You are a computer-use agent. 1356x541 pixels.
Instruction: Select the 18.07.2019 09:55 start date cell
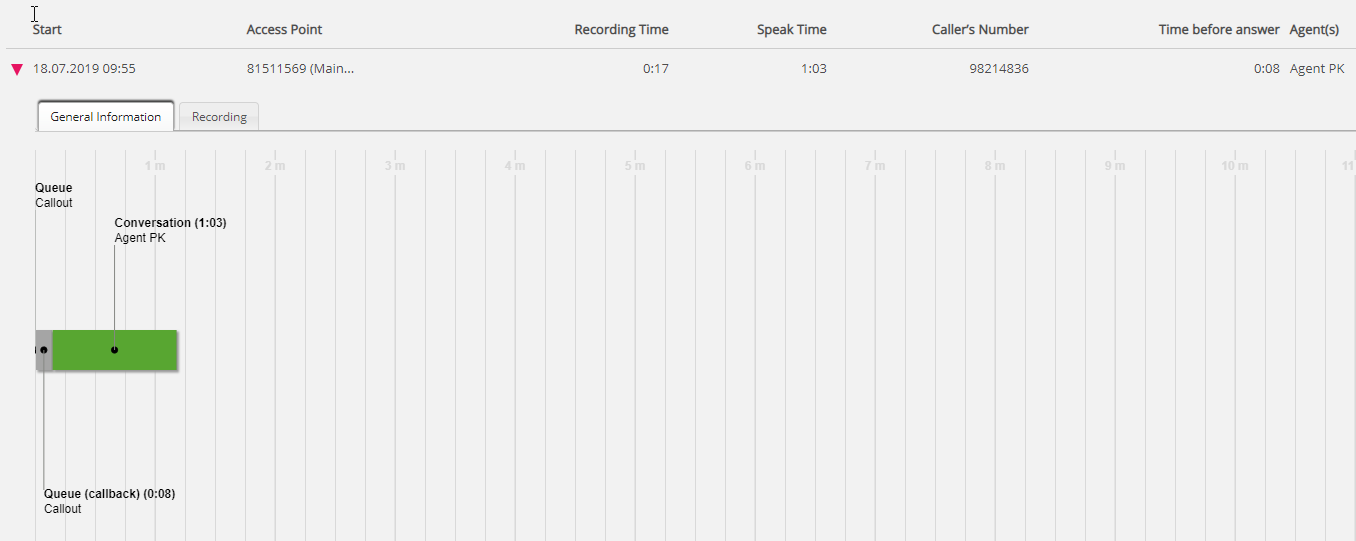click(x=84, y=69)
